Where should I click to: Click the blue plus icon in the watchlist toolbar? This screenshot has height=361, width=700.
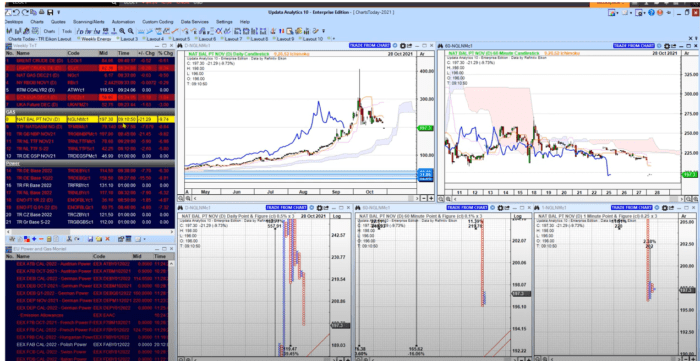[x=34, y=239]
